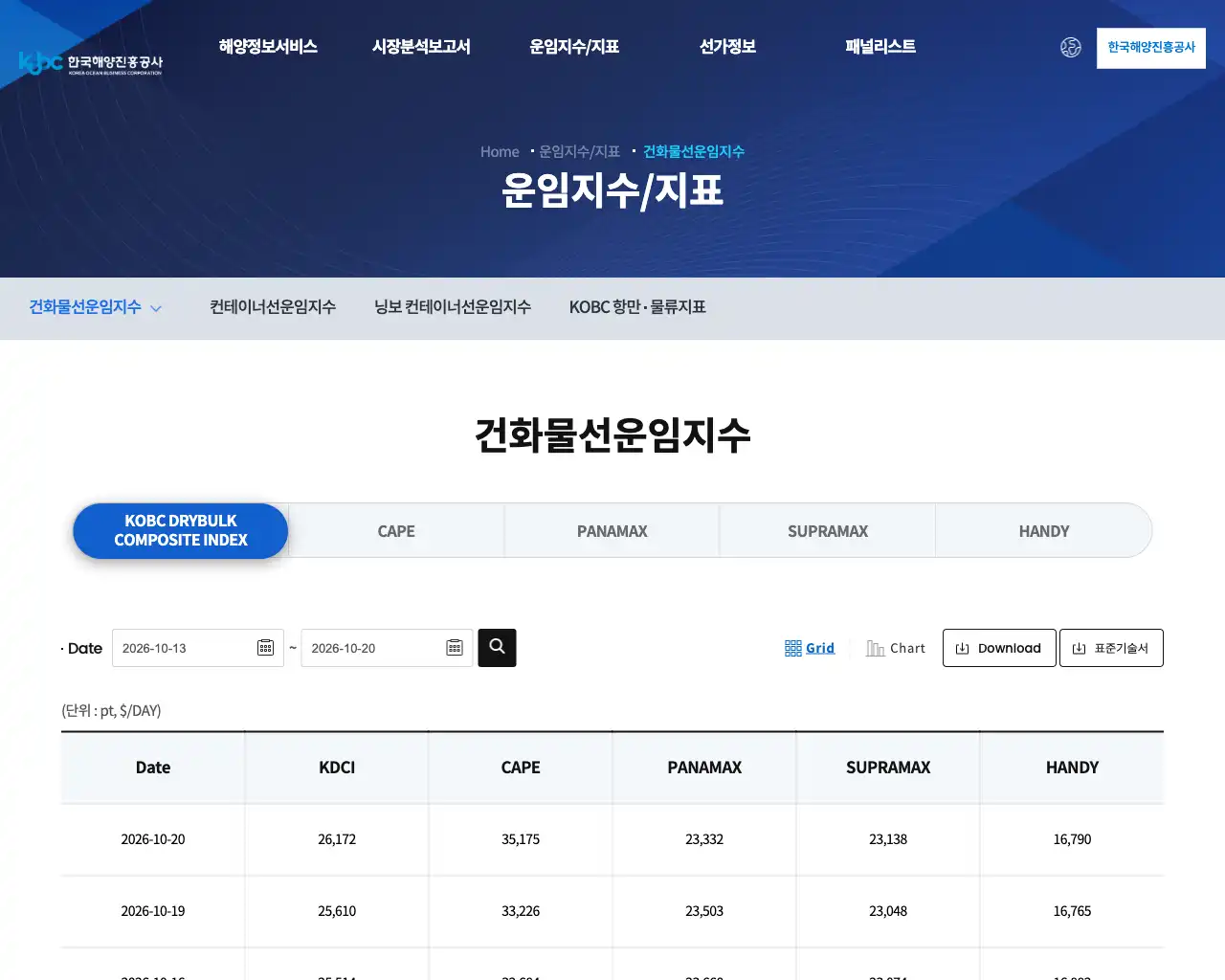Click the HANDY table column header
Screen dimensions: 1225x980
1072,768
